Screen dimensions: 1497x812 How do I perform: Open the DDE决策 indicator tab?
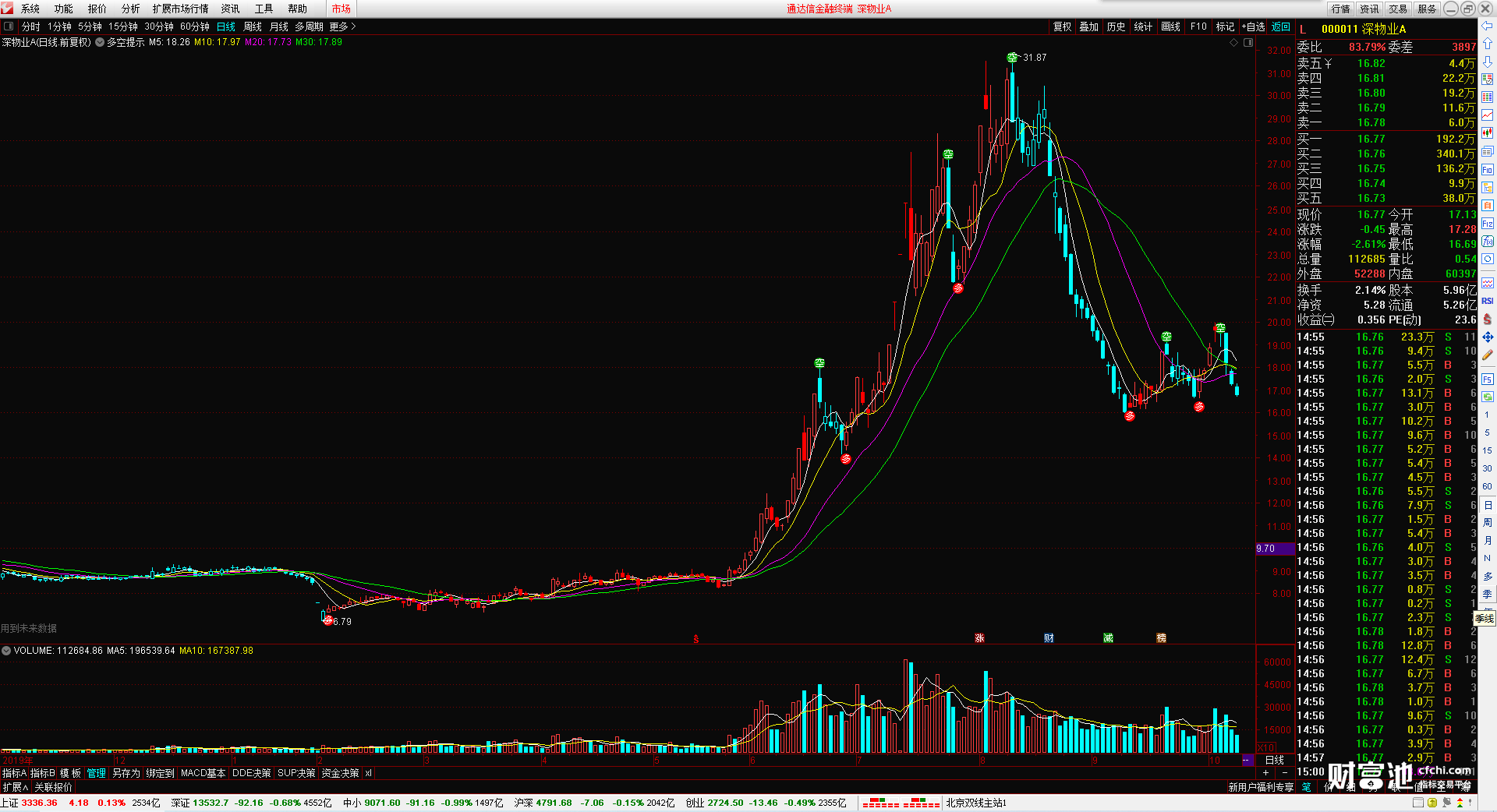point(252,773)
